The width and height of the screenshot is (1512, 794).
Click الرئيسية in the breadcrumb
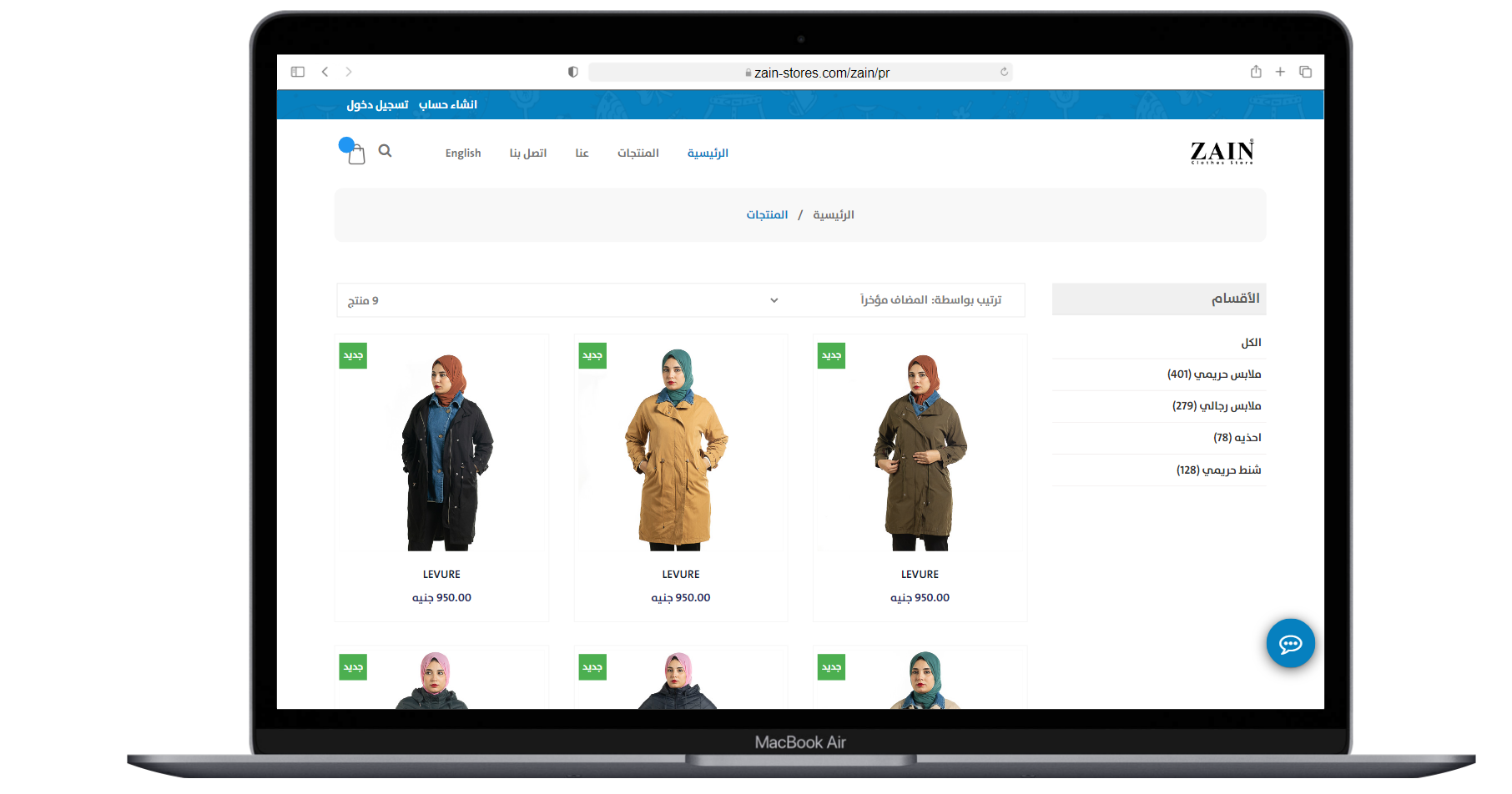pyautogui.click(x=834, y=214)
